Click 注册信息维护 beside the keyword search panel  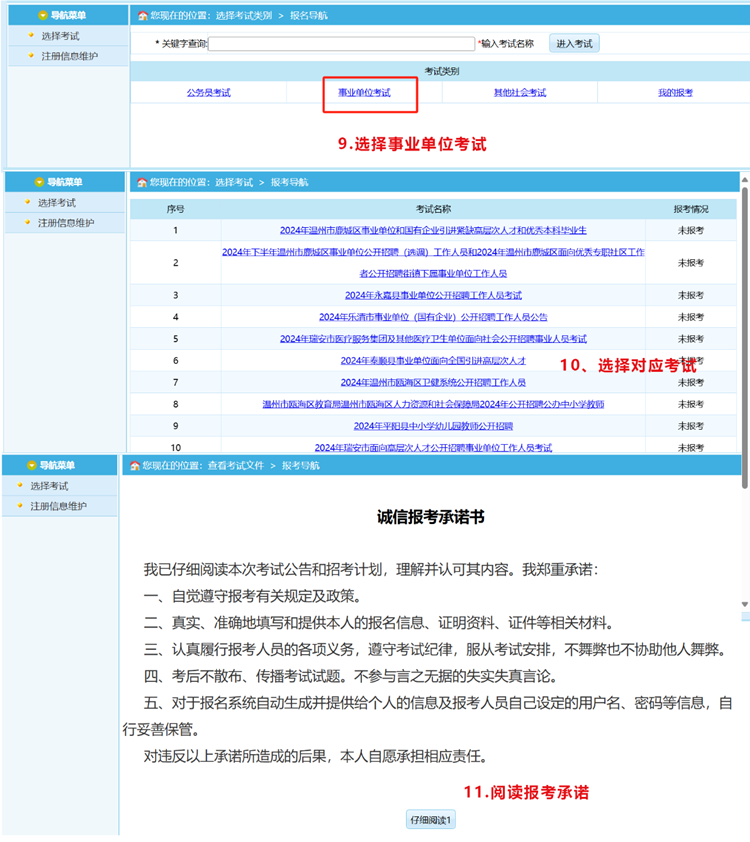69,56
